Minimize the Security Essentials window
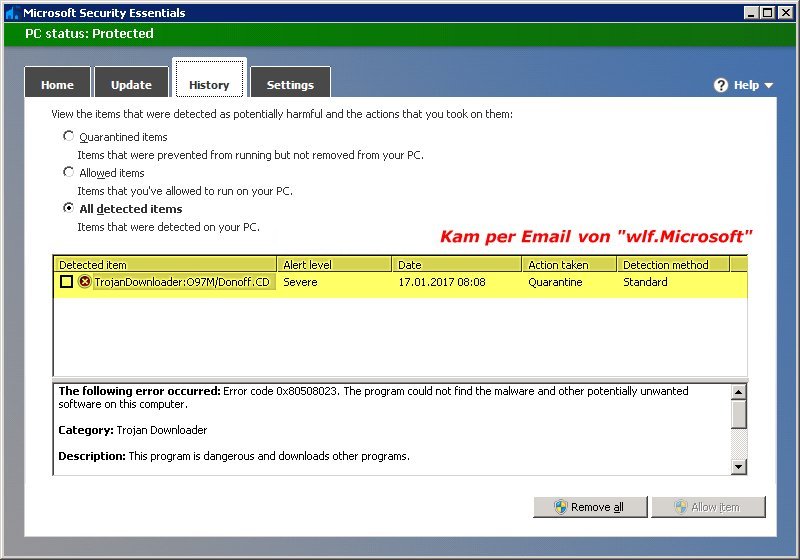 pyautogui.click(x=751, y=13)
